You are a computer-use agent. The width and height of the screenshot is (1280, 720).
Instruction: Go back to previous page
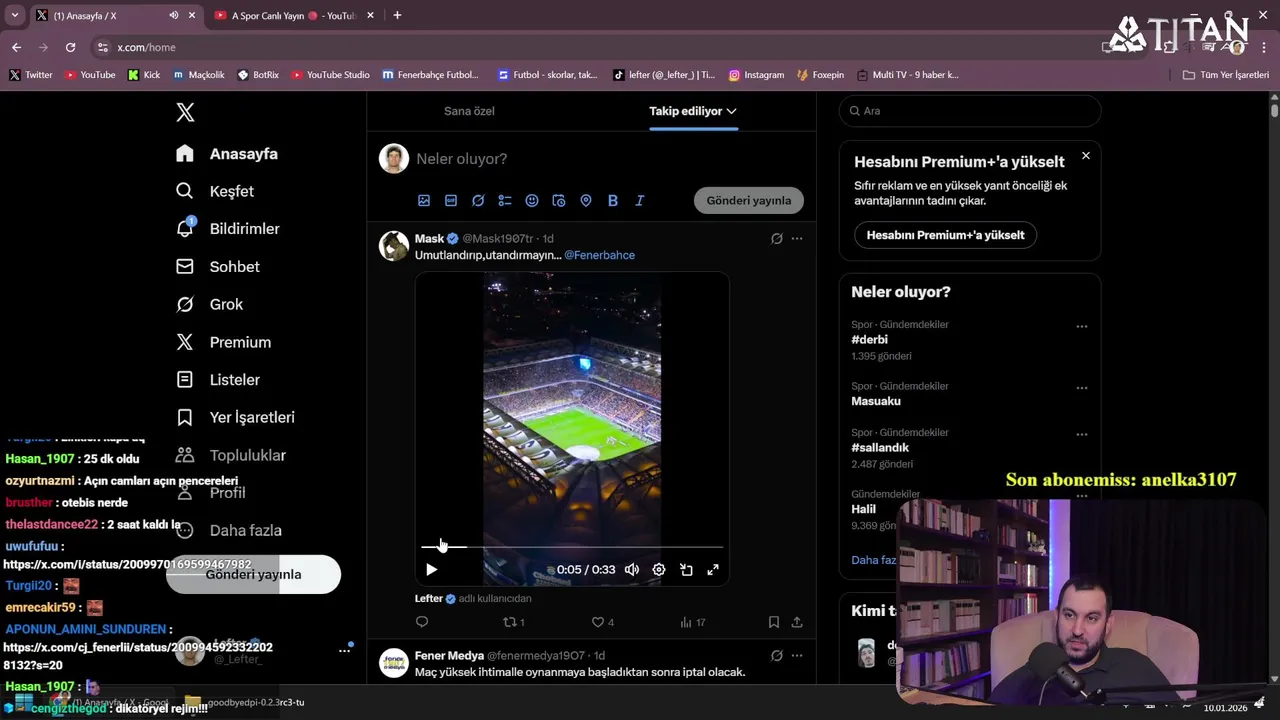pyautogui.click(x=16, y=47)
